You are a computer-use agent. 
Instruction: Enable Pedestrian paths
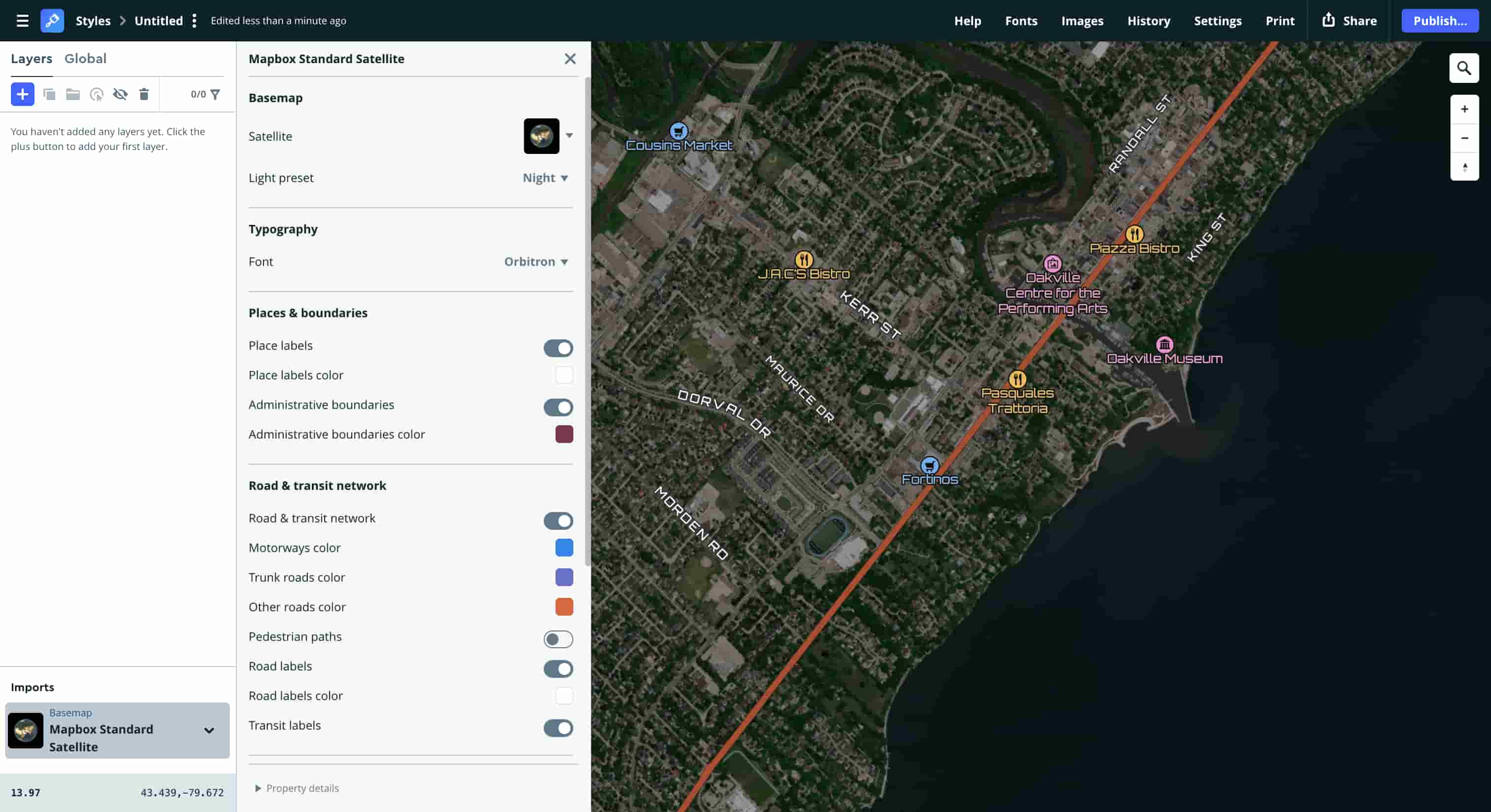pos(558,639)
